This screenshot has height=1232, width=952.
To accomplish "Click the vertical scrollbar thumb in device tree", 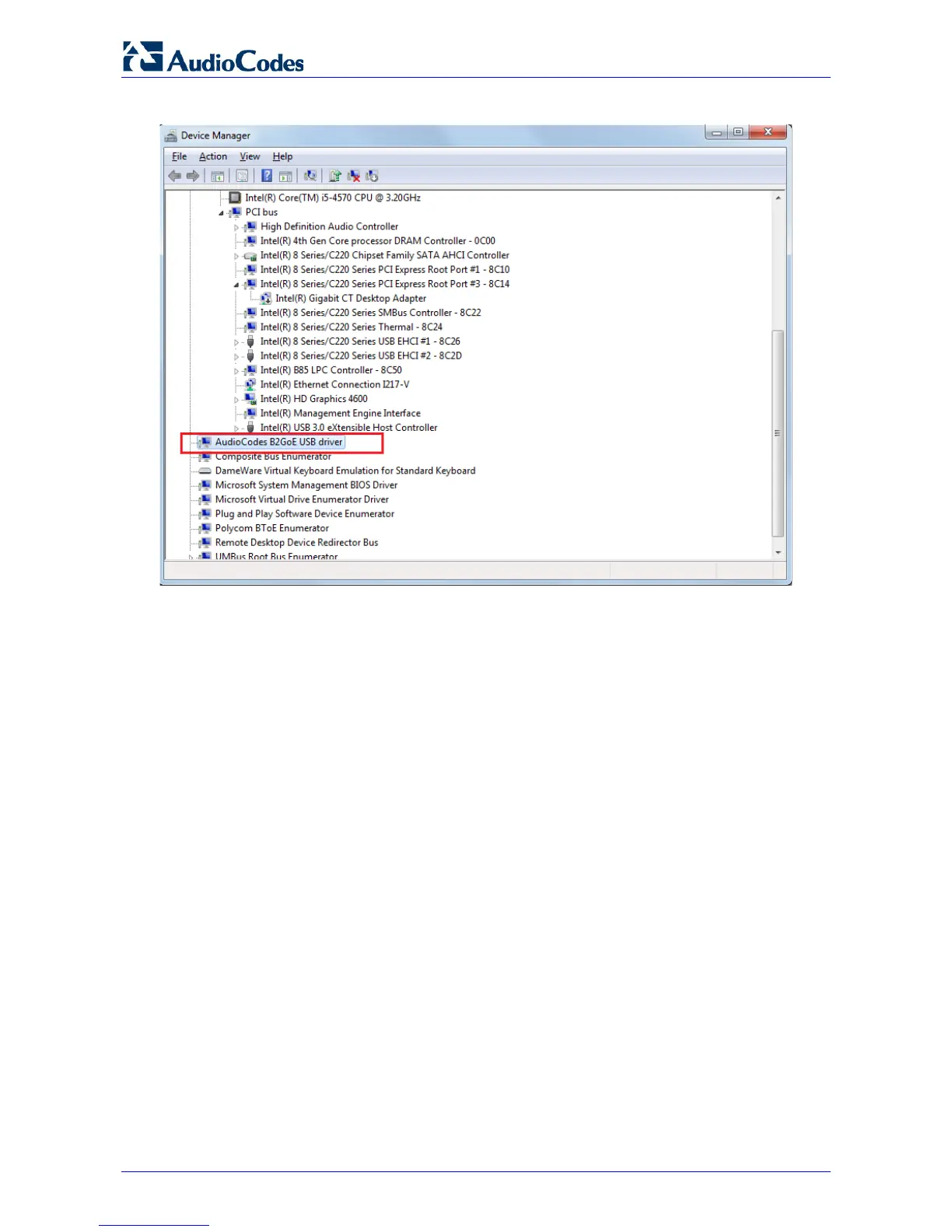I will coord(778,434).
